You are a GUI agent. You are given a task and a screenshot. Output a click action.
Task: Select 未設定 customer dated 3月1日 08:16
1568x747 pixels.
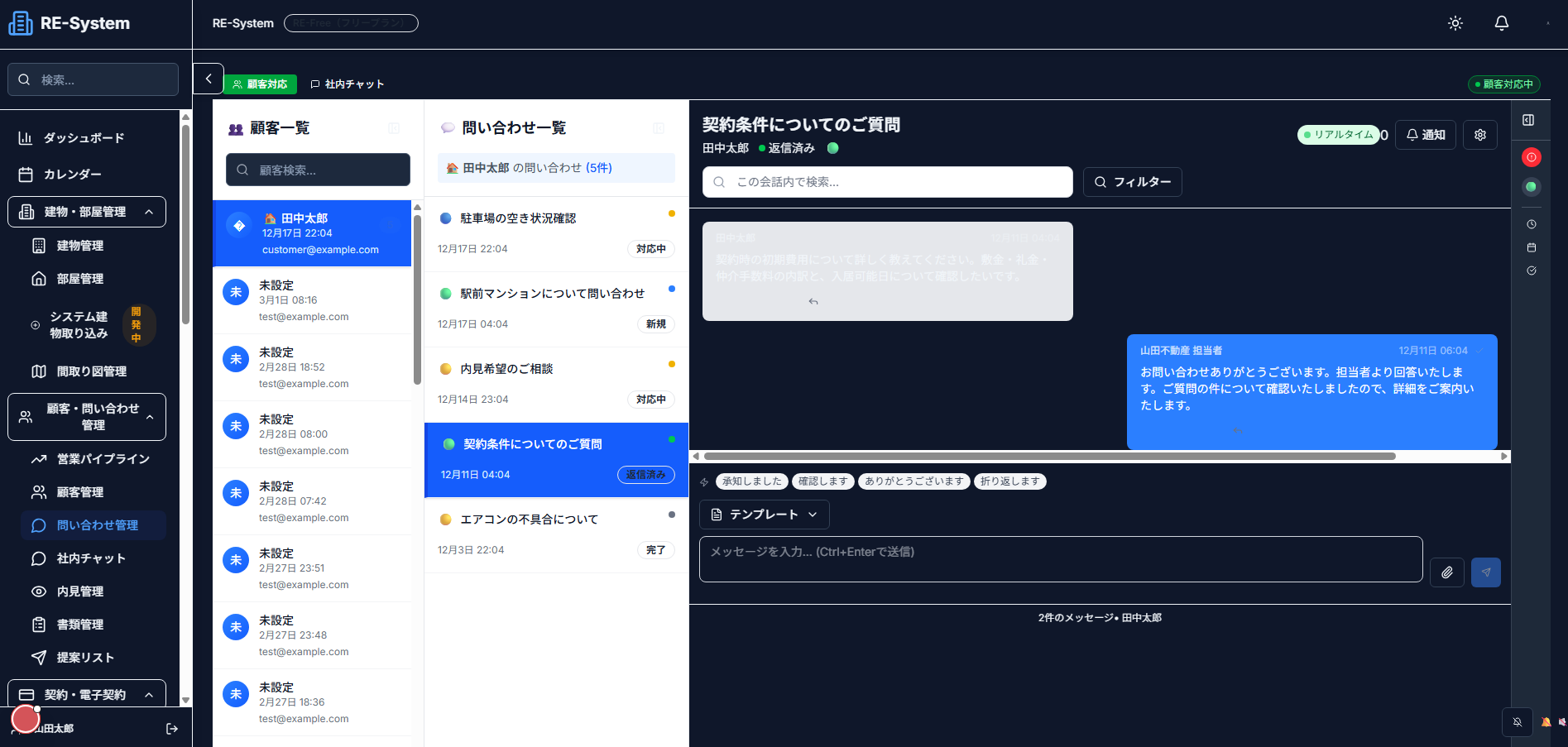312,300
